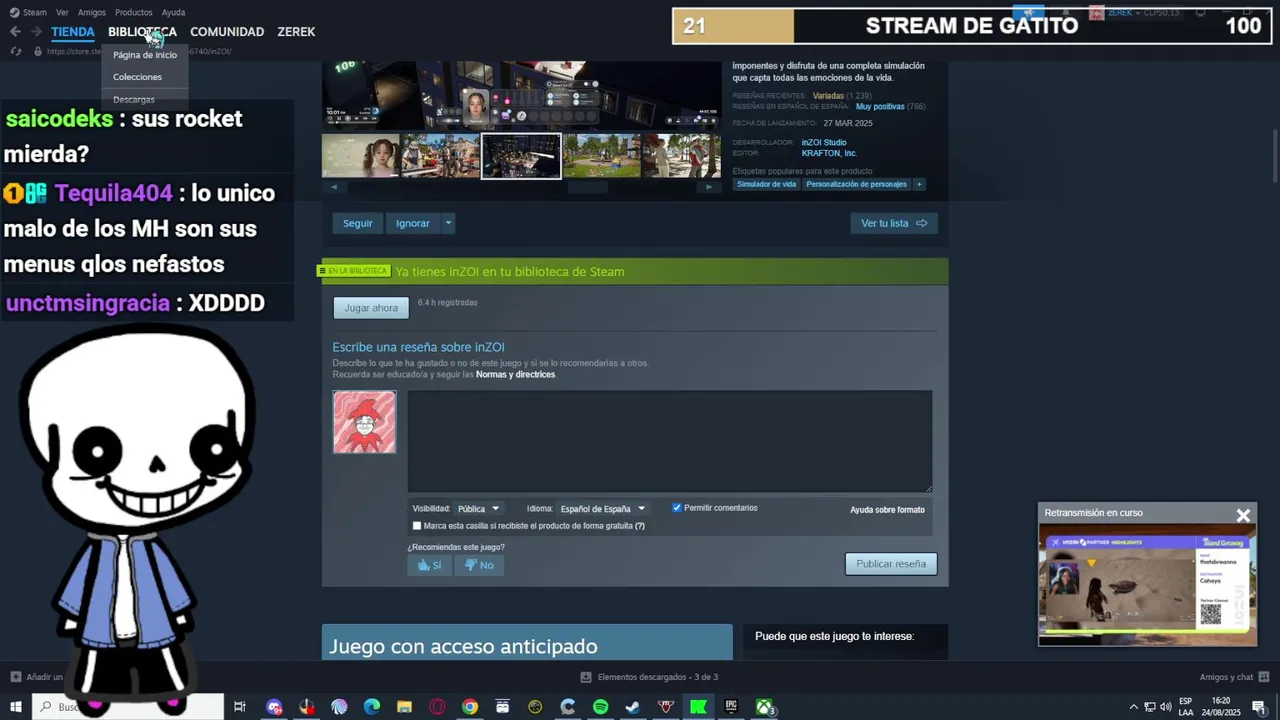Select the girl with pigtails screenshot thumbnail

(361, 156)
